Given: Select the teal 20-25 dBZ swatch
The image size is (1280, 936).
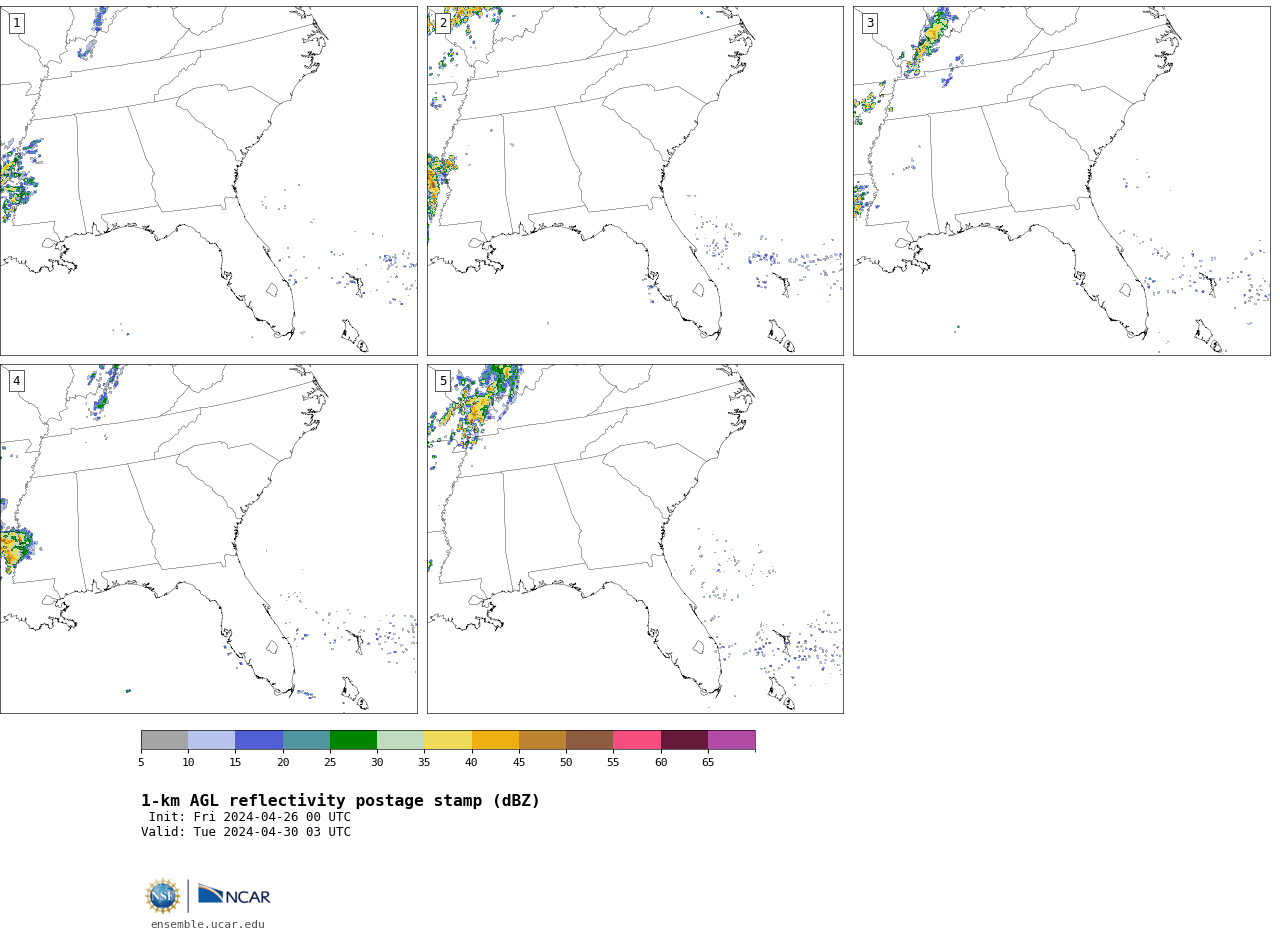Looking at the screenshot, I should pyautogui.click(x=306, y=740).
